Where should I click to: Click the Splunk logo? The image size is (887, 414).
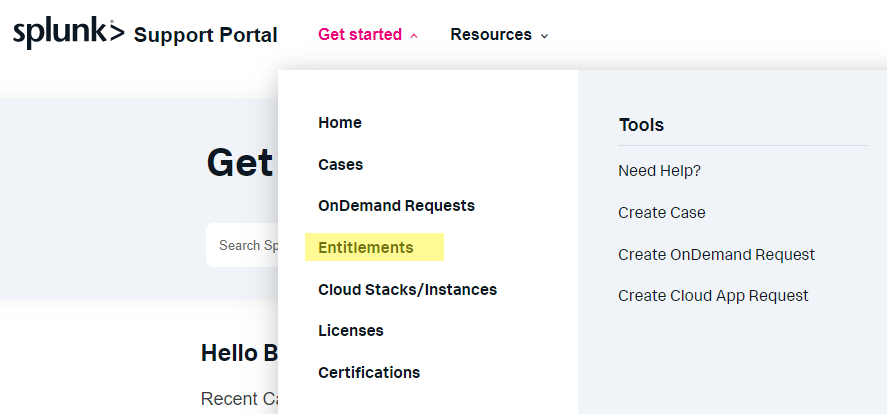pyautogui.click(x=68, y=33)
